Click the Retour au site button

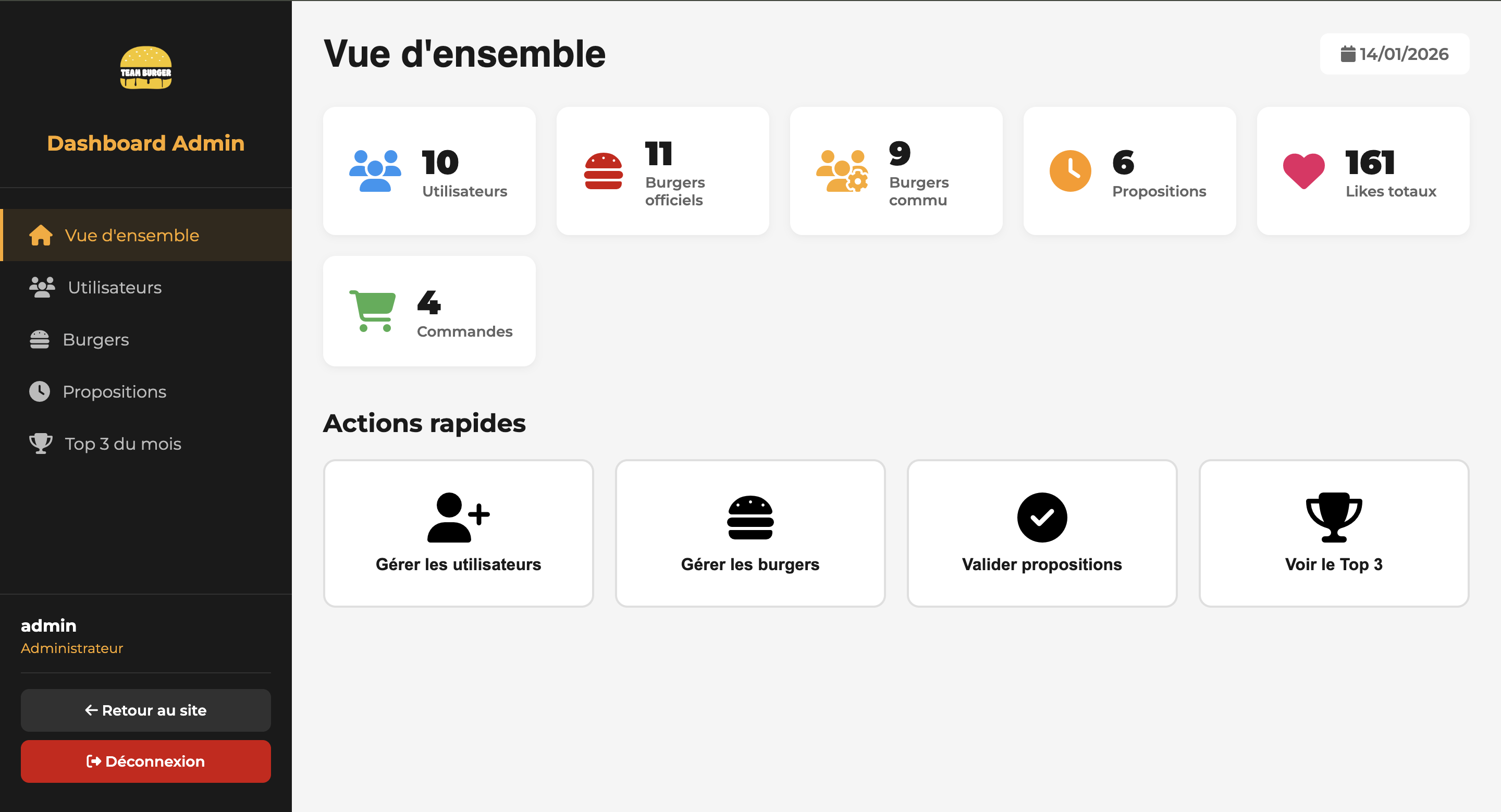[x=146, y=710]
